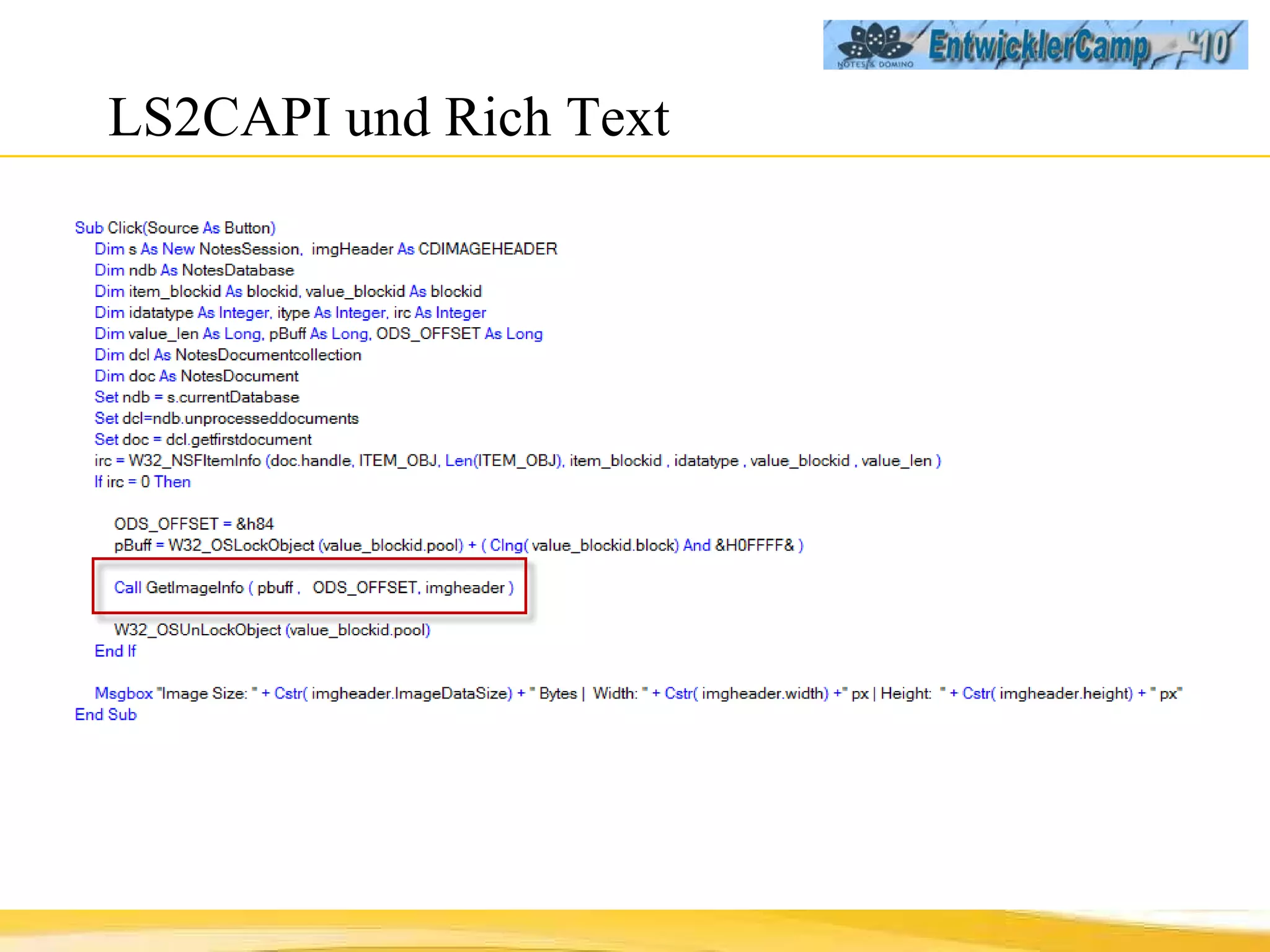The image size is (1270, 952).
Task: Click the line 'ODS_OFFSET = &h84'
Action: pyautogui.click(x=194, y=524)
